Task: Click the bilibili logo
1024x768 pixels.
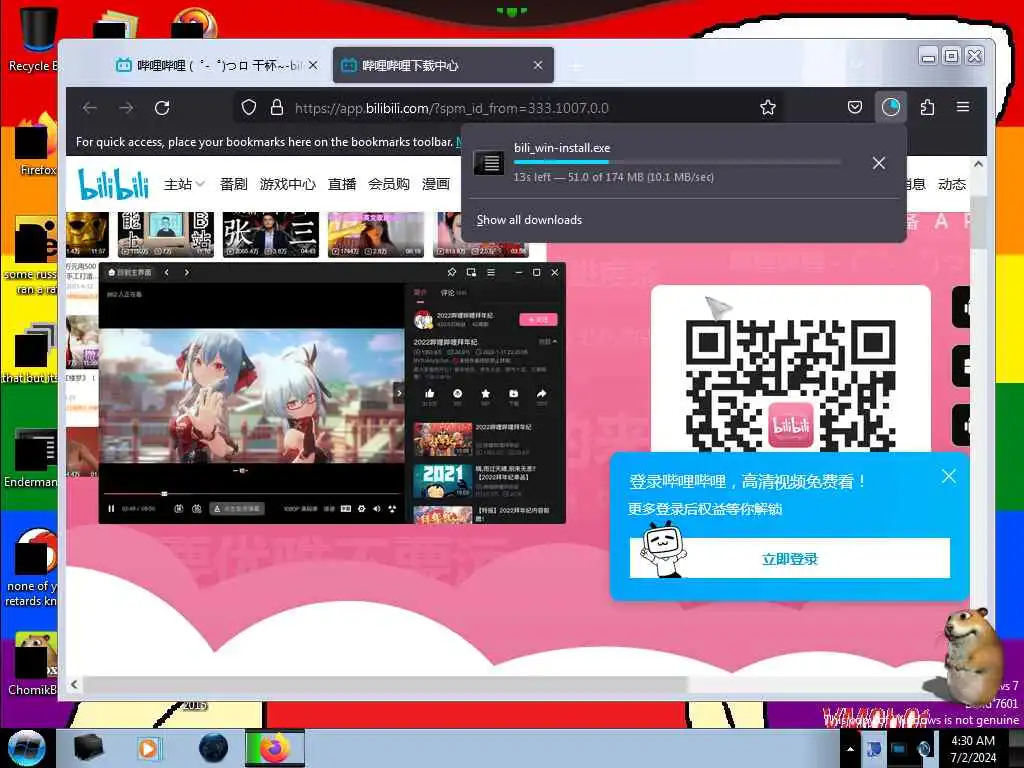Action: 114,184
